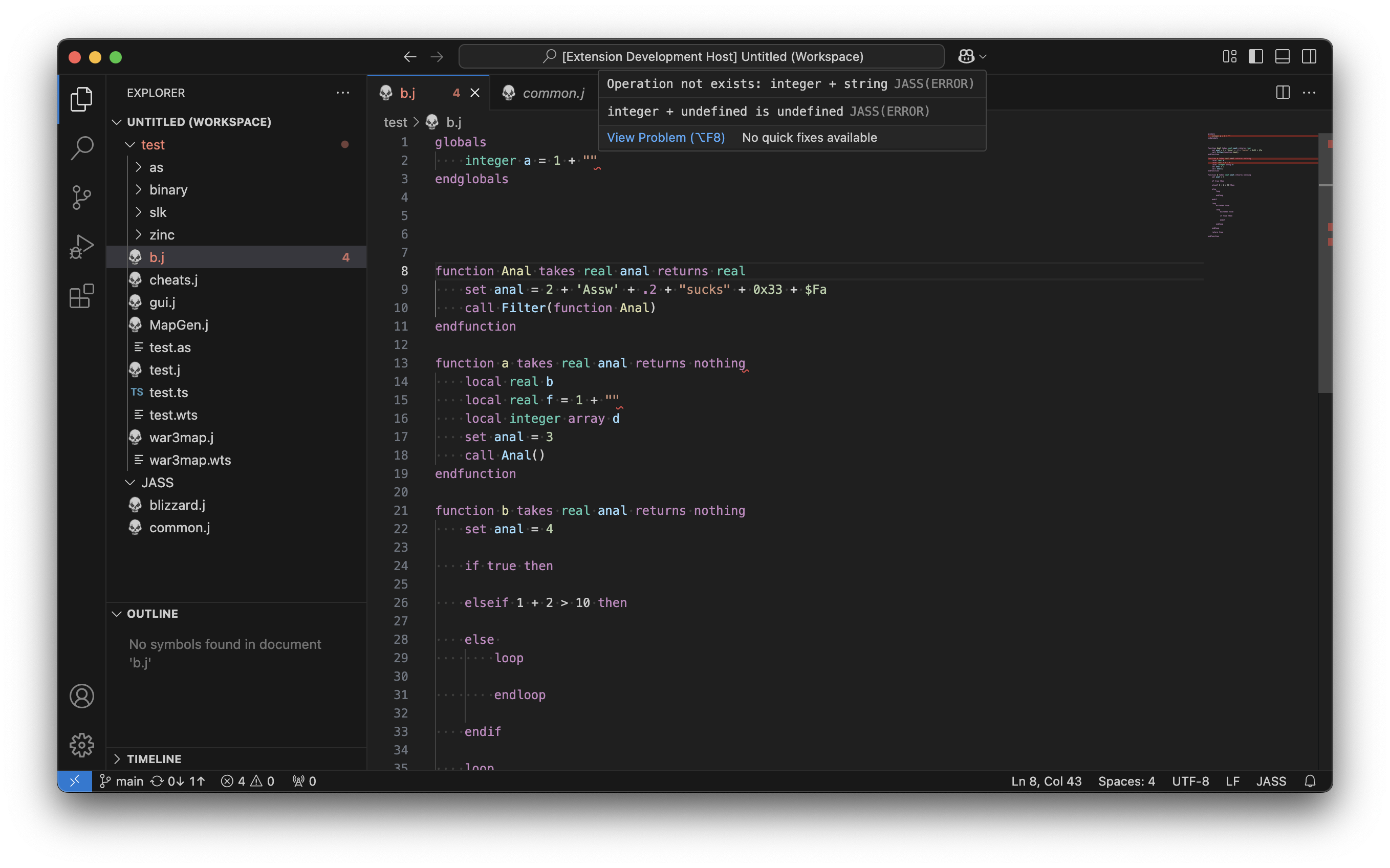Collapse the Outline section
This screenshot has height=868, width=1390.
152,613
